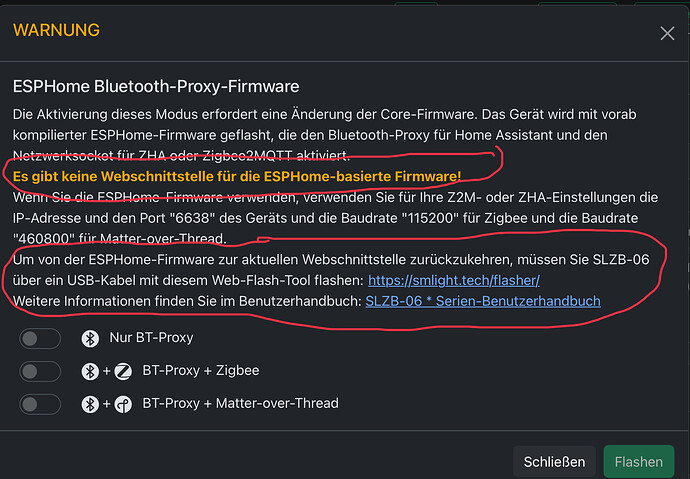Turn on the BT-Proxy + Matter-over-Thread switch

point(41,404)
